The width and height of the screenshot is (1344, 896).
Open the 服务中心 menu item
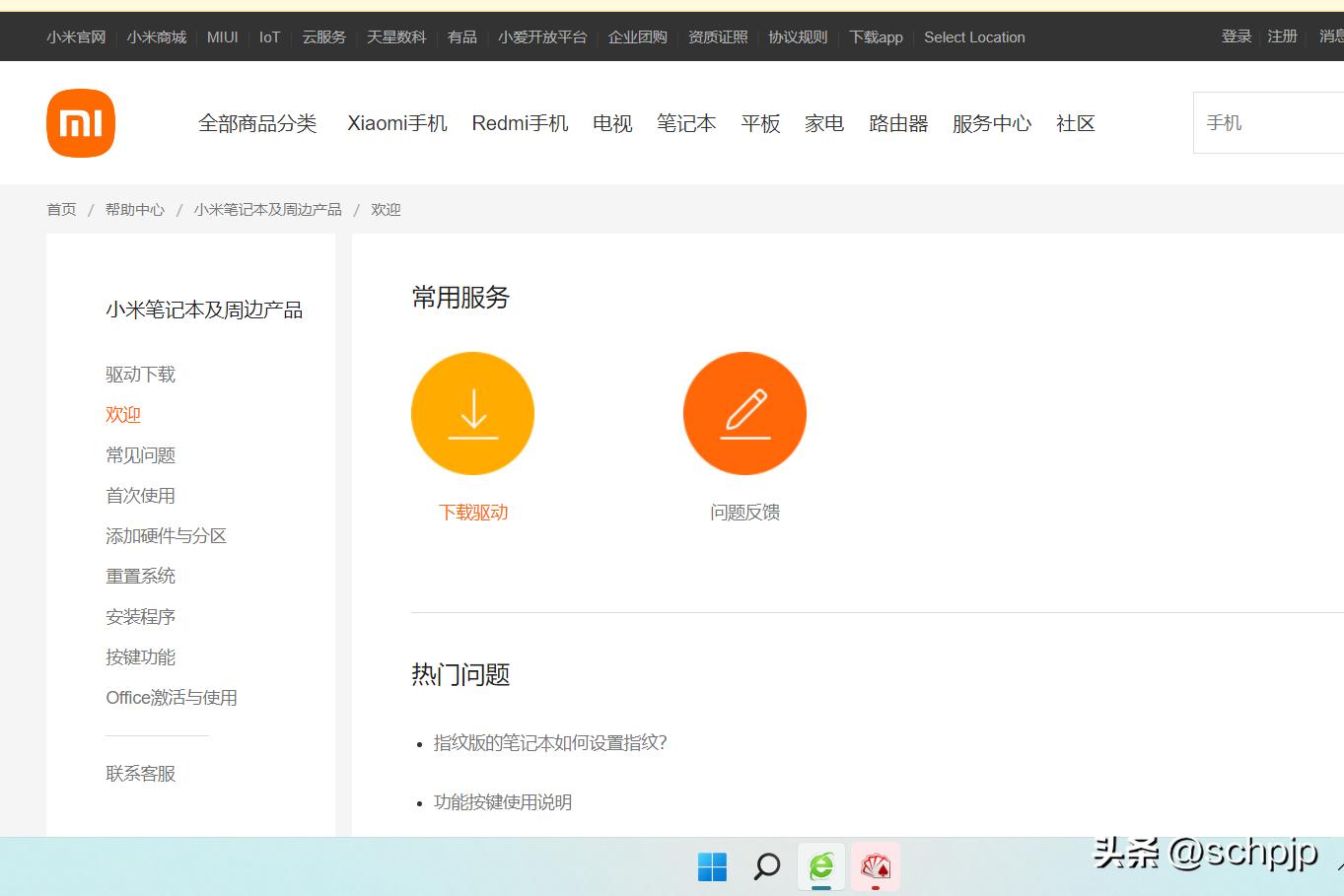point(991,123)
